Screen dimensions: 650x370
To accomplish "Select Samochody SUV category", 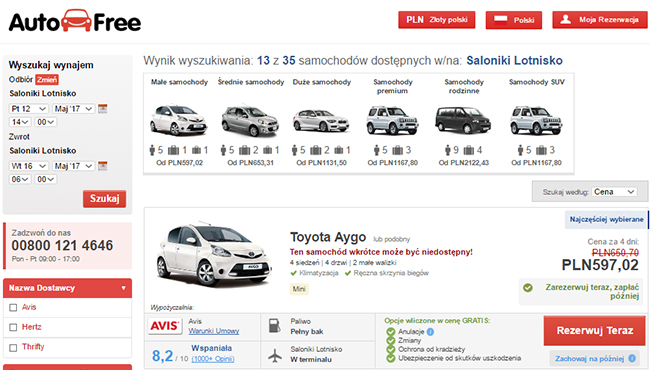I will 536,123.
